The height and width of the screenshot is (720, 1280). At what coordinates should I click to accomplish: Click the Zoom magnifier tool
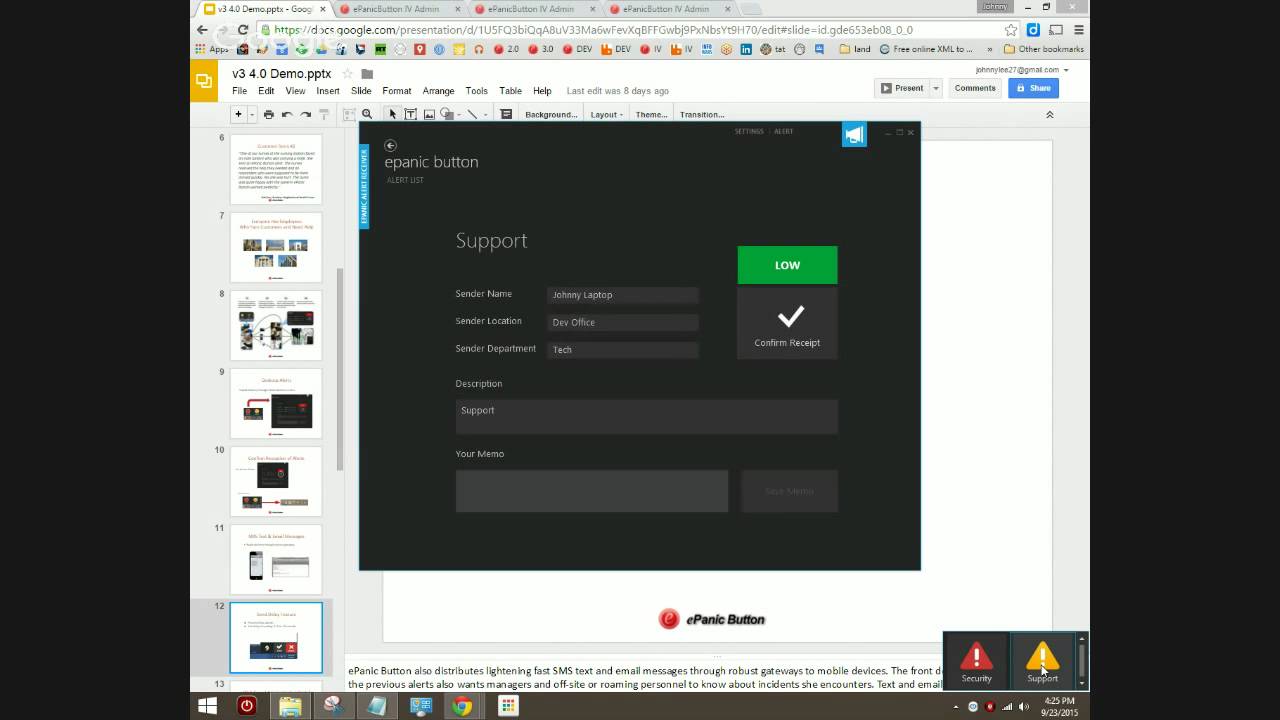pos(367,114)
